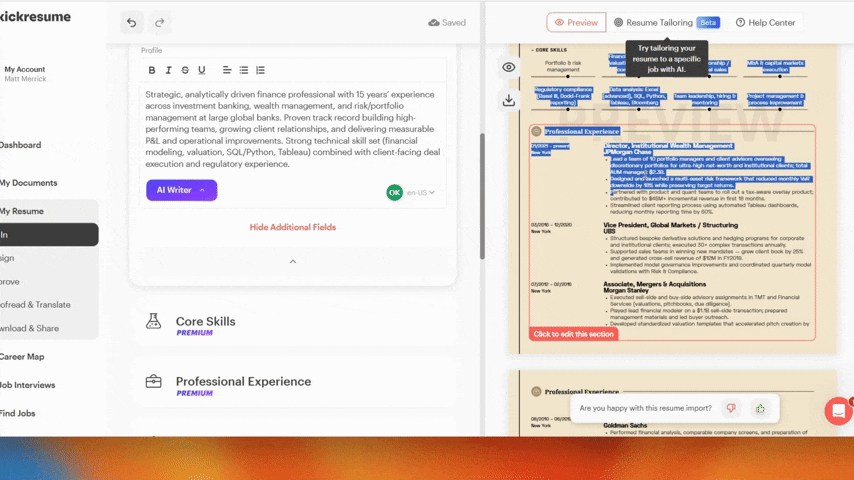
Task: Click the Preview button
Action: [576, 22]
